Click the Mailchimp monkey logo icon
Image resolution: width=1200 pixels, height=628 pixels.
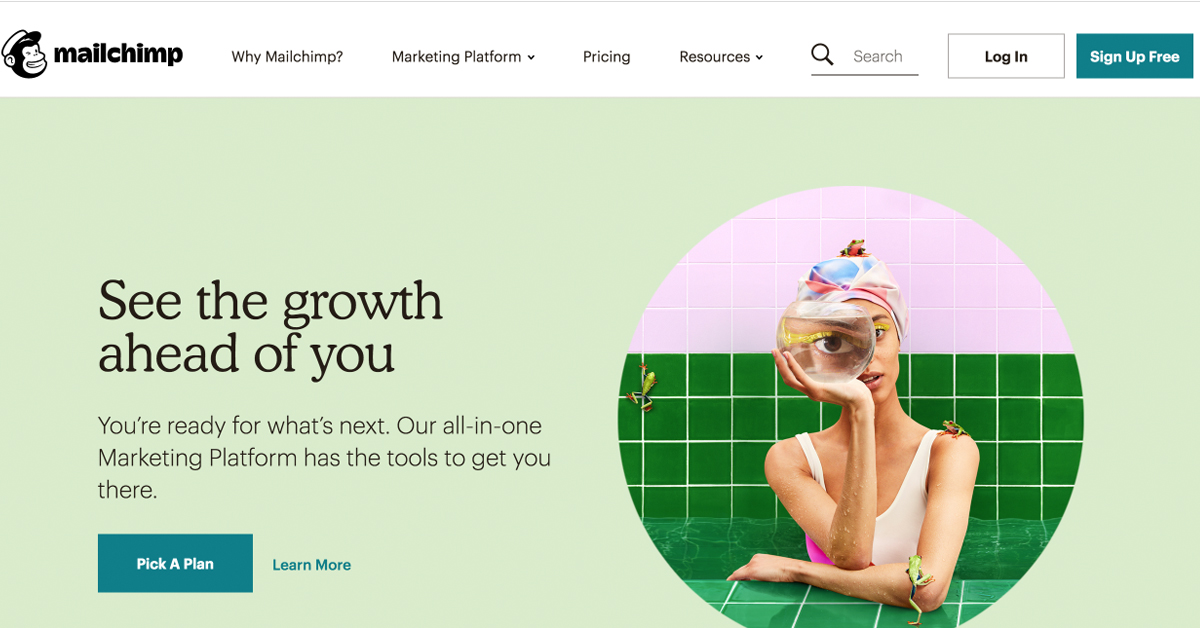click(x=25, y=54)
